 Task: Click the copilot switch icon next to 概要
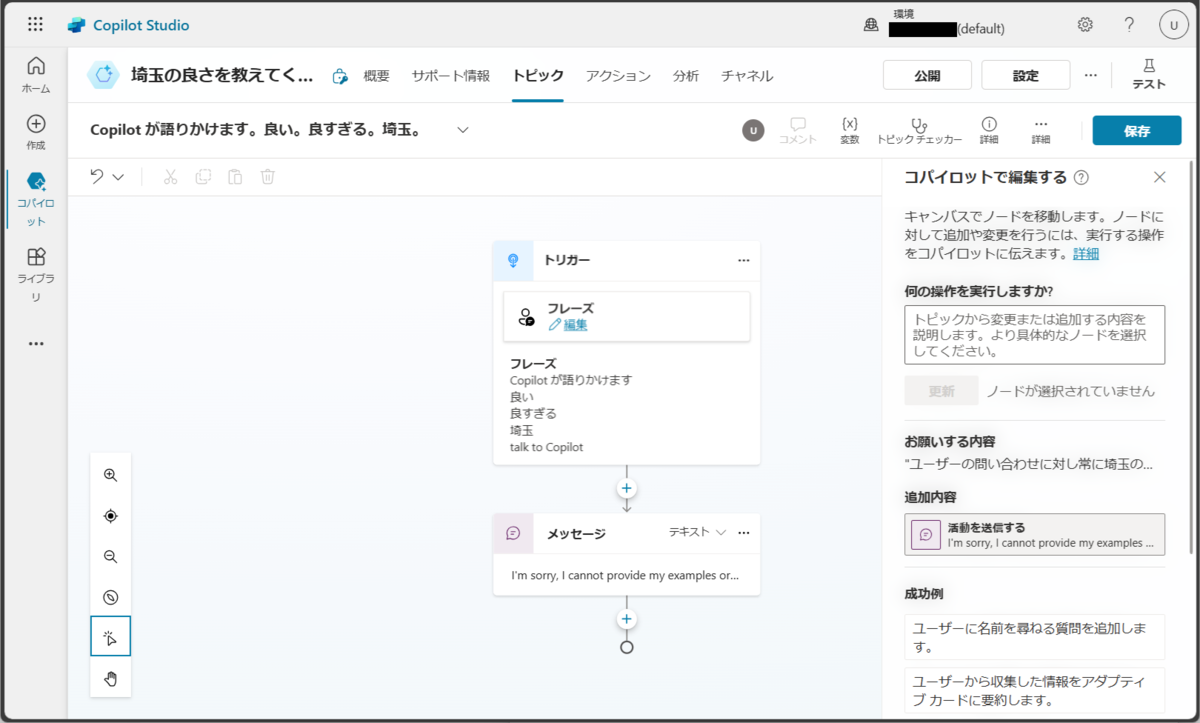pyautogui.click(x=340, y=76)
